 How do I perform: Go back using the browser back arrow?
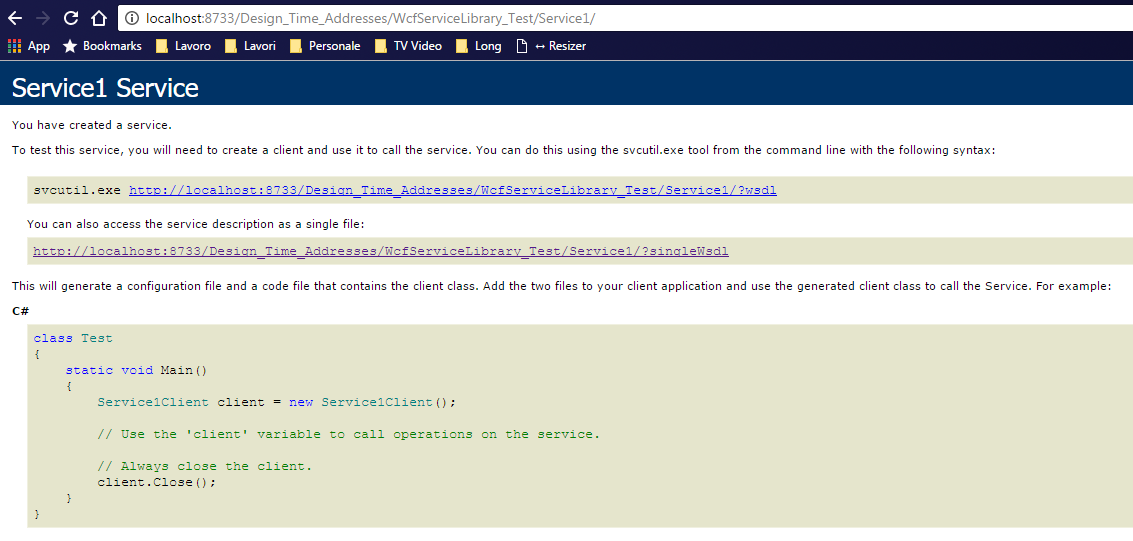point(15,18)
